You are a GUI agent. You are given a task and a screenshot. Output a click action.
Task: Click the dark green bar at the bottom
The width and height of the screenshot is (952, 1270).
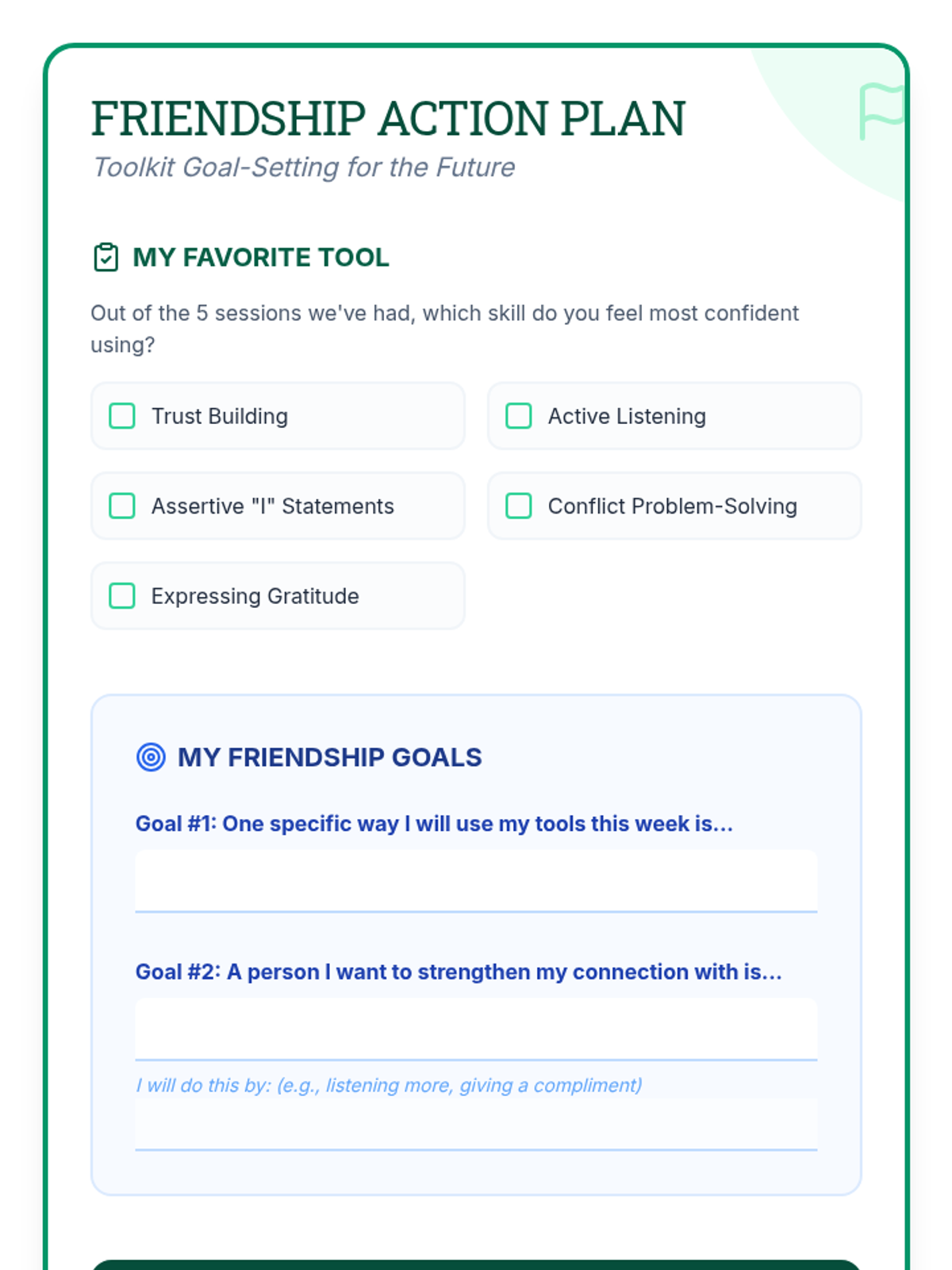476,1264
